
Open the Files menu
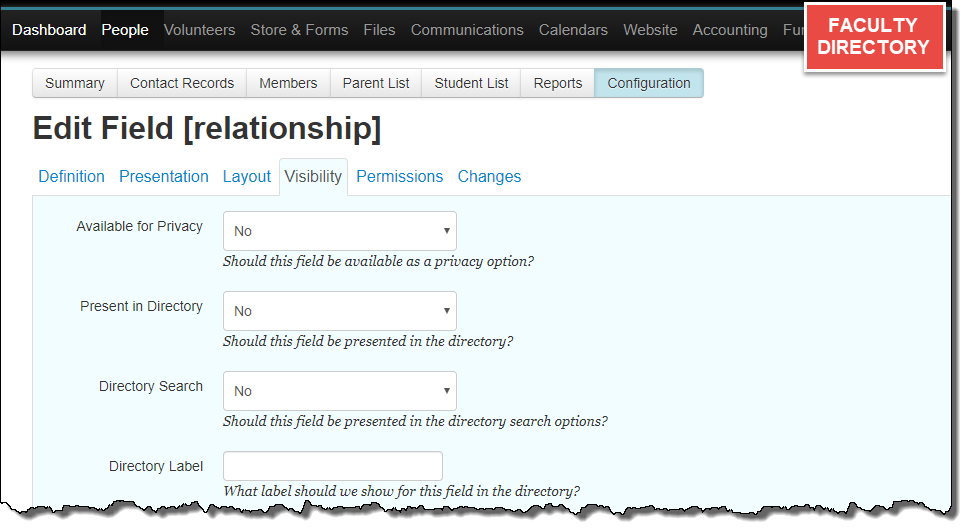point(379,30)
